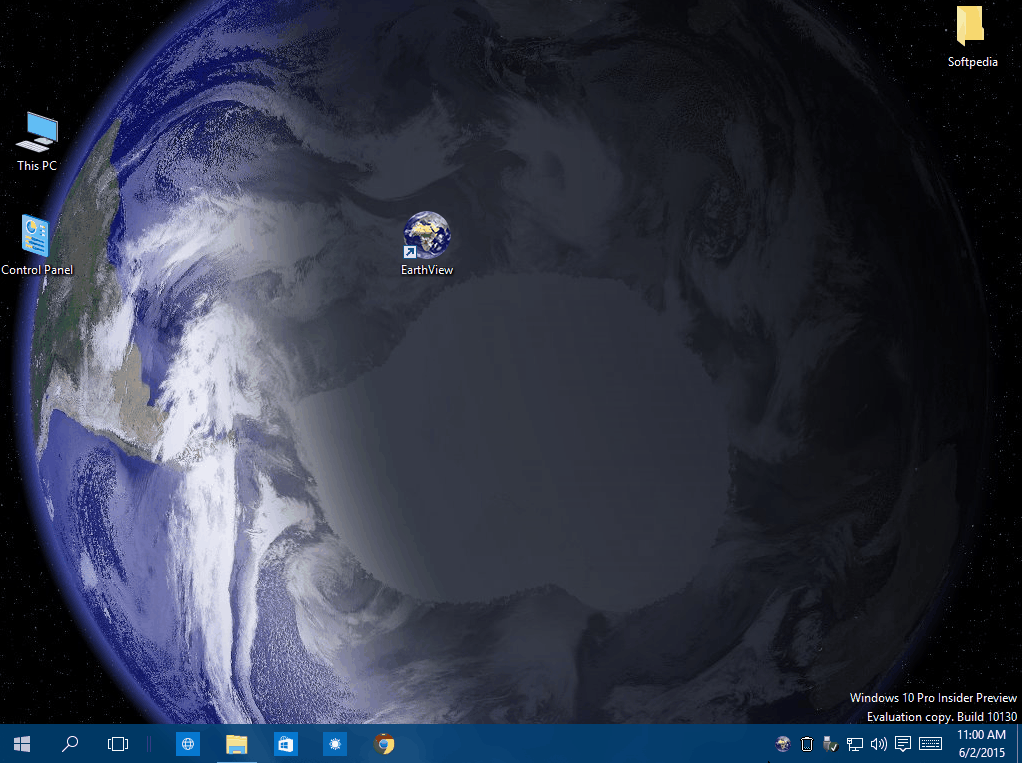Launch Microsoft Edge from the taskbar
The width and height of the screenshot is (1022, 763).
coord(187,744)
